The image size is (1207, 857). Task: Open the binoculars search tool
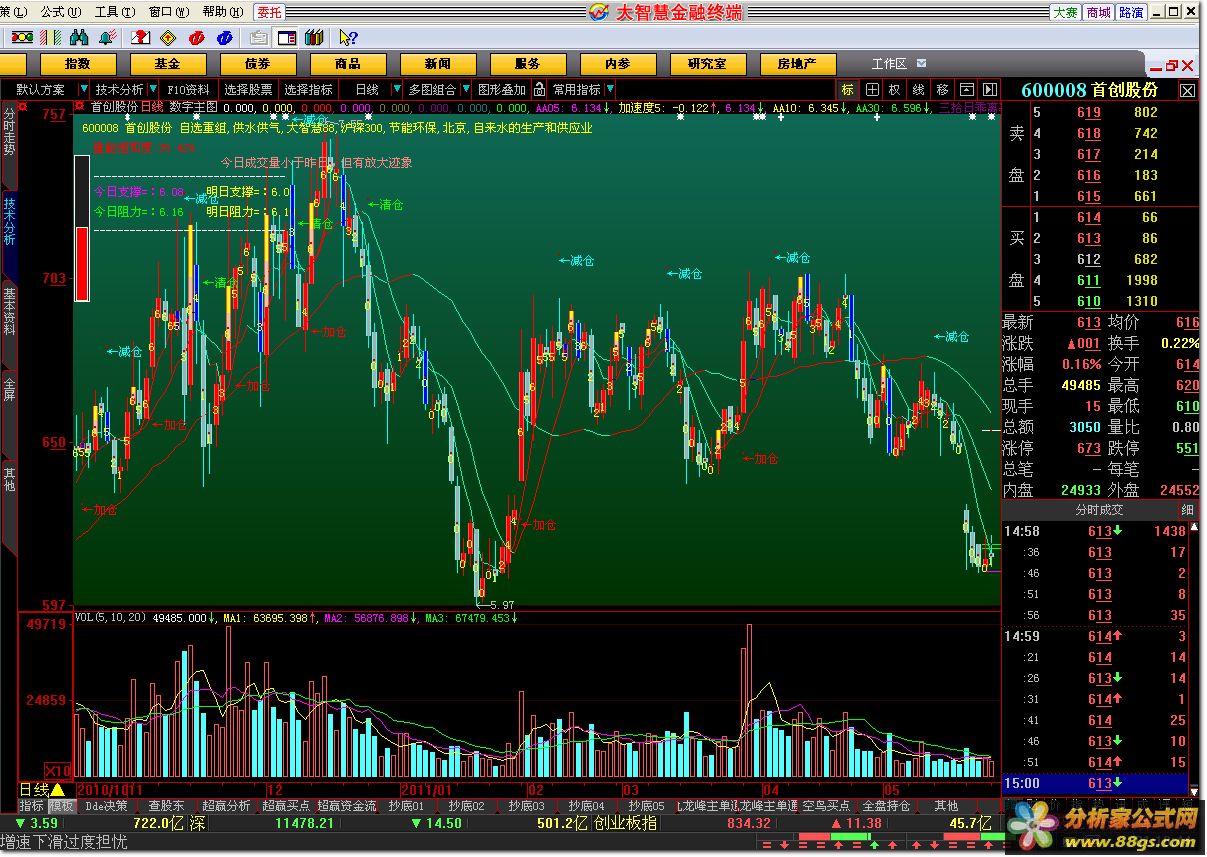(x=80, y=38)
